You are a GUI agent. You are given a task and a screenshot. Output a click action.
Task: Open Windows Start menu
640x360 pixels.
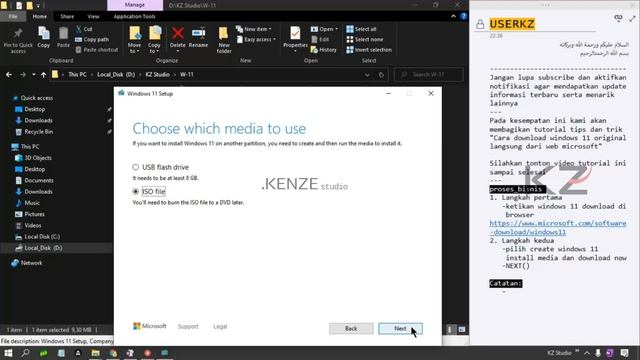[x=8, y=353]
